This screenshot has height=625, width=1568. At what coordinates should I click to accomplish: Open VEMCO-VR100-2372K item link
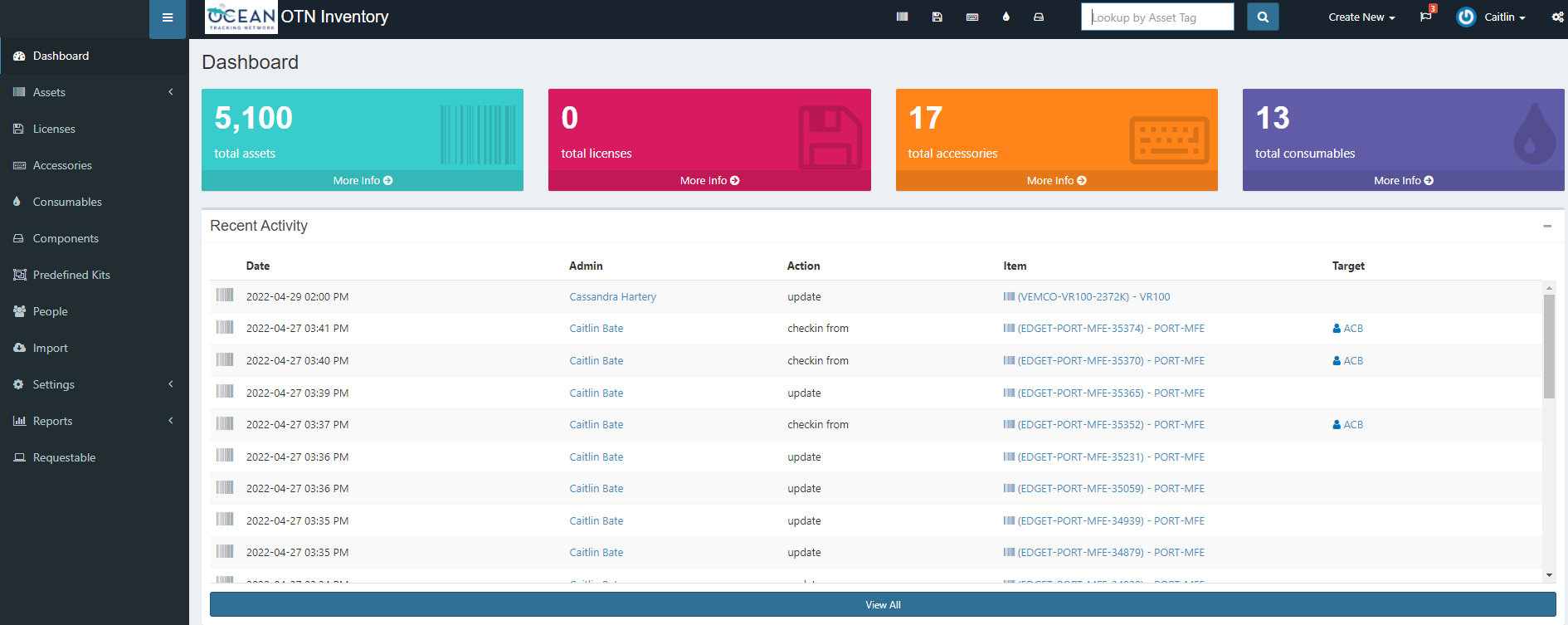click(x=1087, y=296)
